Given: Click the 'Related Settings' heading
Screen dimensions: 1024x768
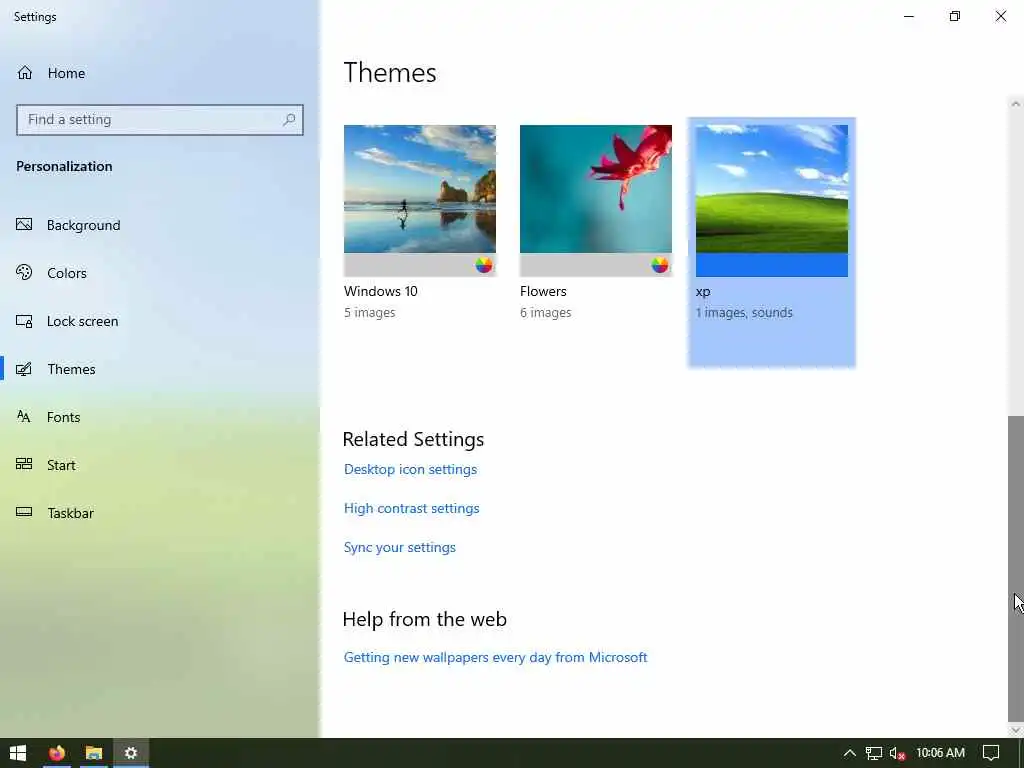Looking at the screenshot, I should (413, 439).
